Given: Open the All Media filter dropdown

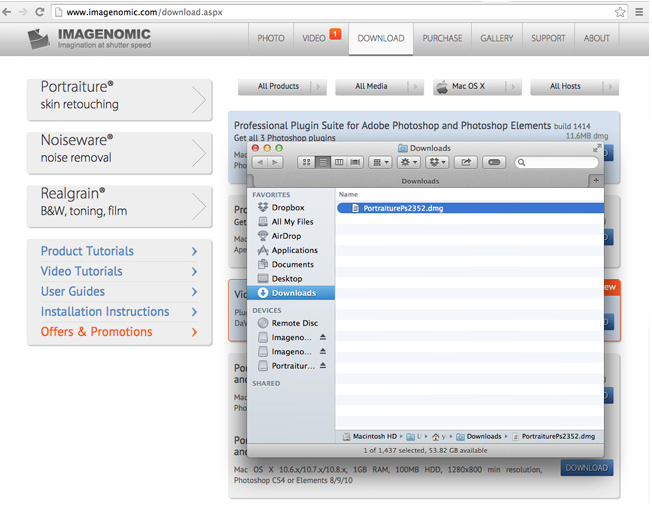Looking at the screenshot, I should [379, 86].
